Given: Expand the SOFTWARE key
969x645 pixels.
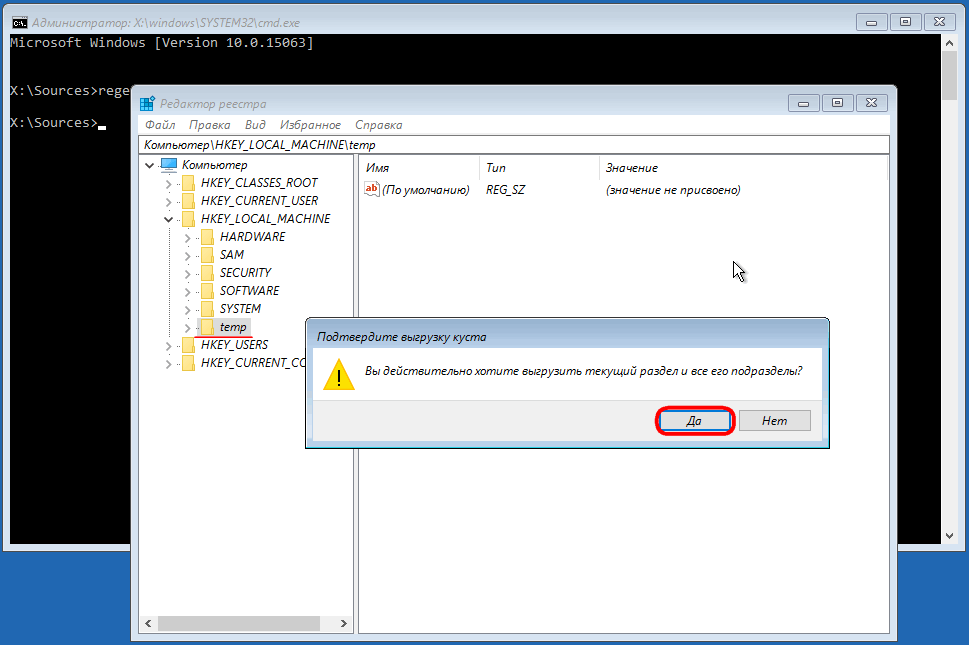Looking at the screenshot, I should tap(187, 291).
